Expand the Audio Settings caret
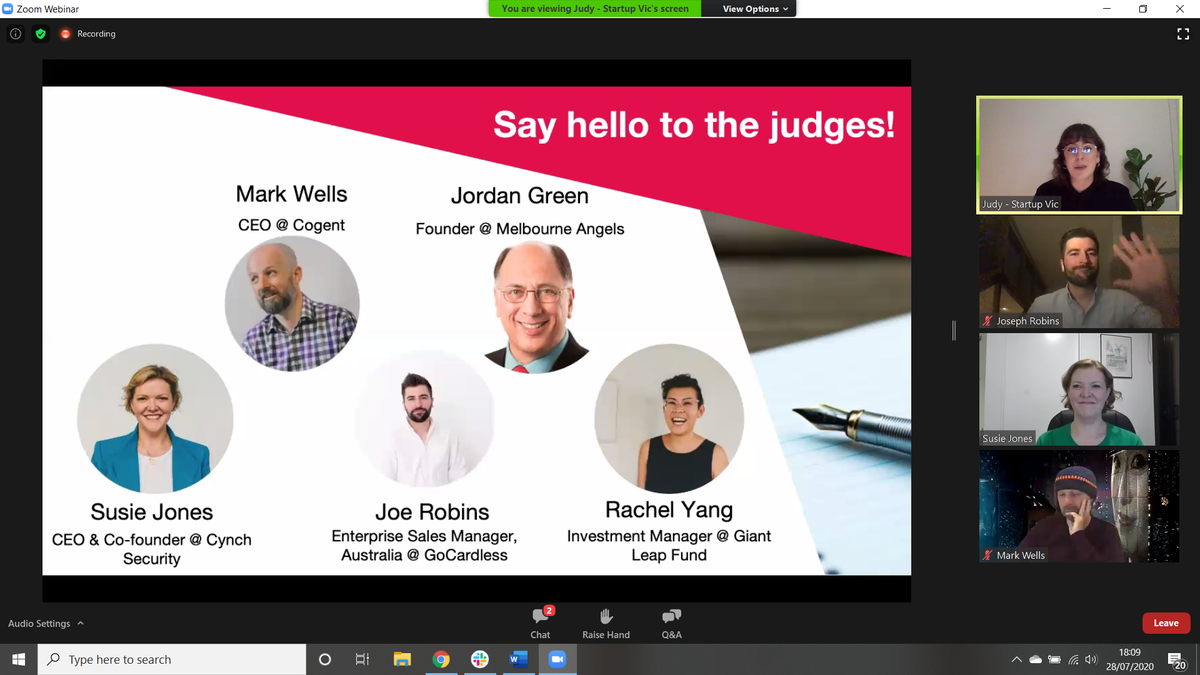Image resolution: width=1200 pixels, height=675 pixels. tap(81, 623)
